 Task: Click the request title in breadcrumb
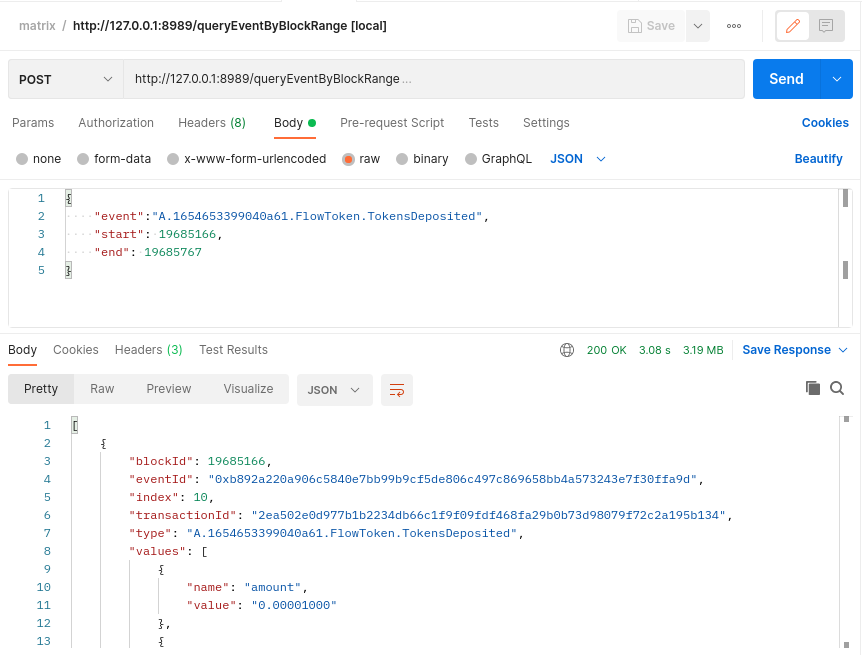point(230,26)
